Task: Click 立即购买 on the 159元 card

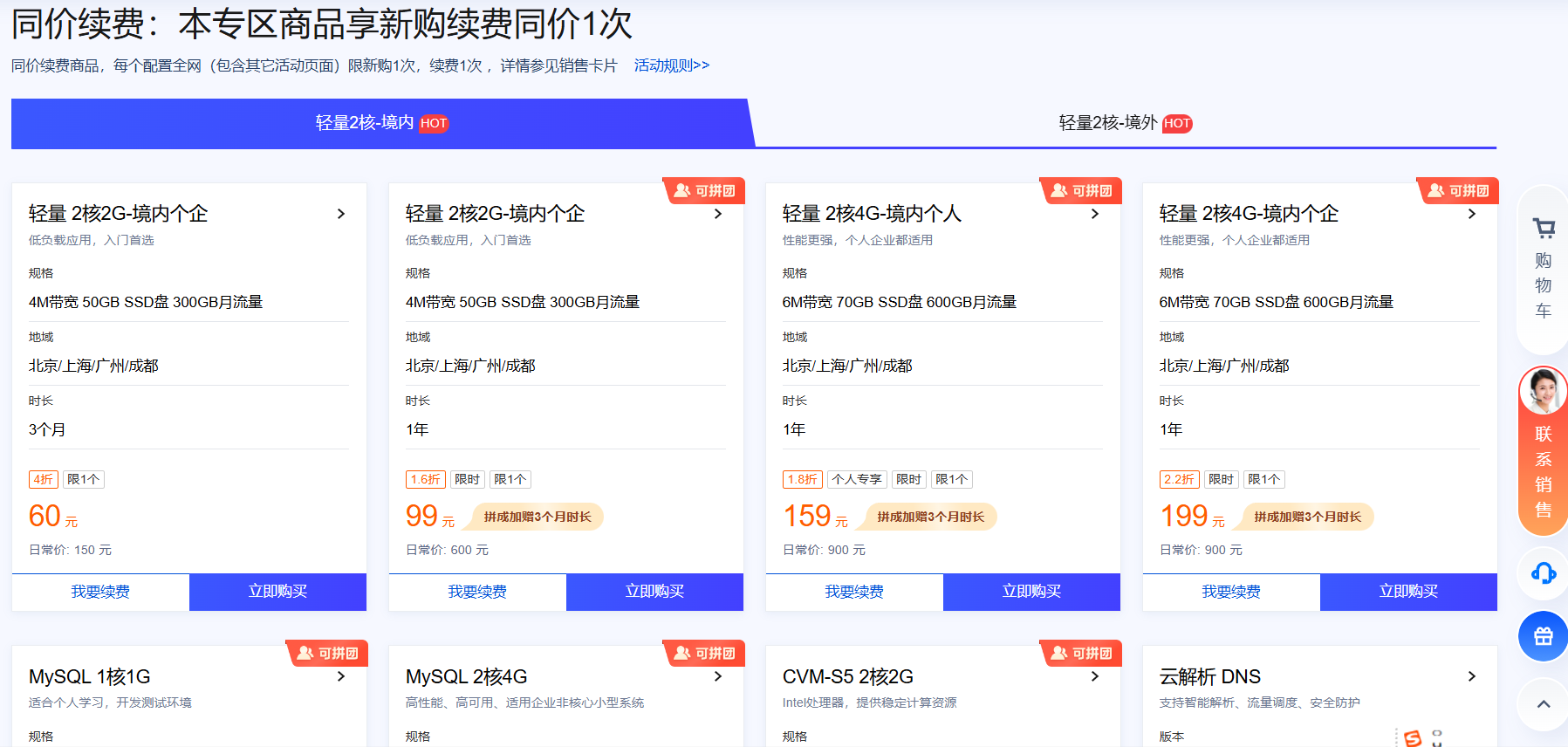Action: tap(1031, 592)
